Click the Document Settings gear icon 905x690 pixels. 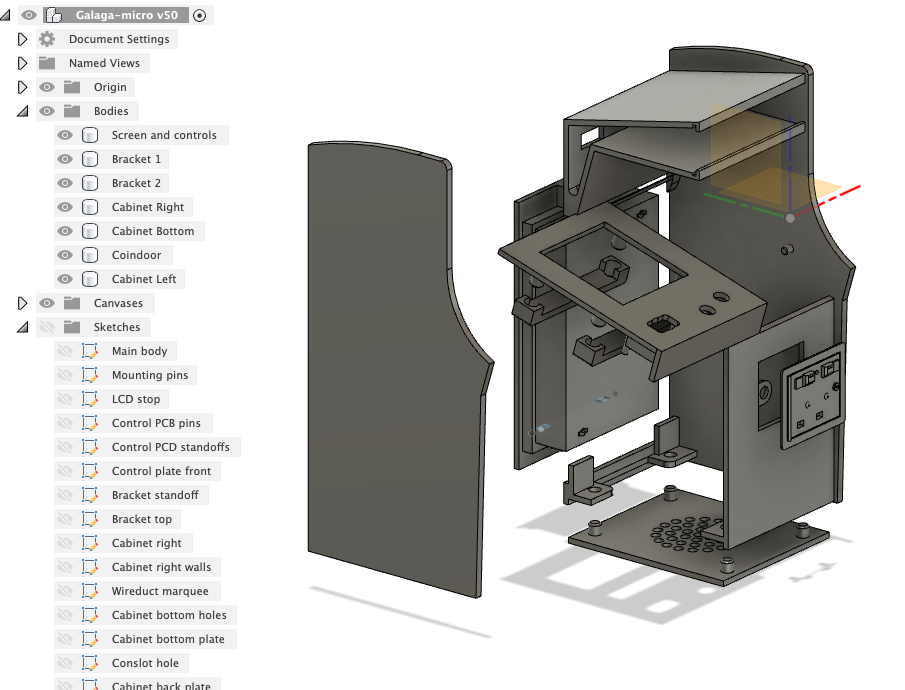pyautogui.click(x=46, y=39)
